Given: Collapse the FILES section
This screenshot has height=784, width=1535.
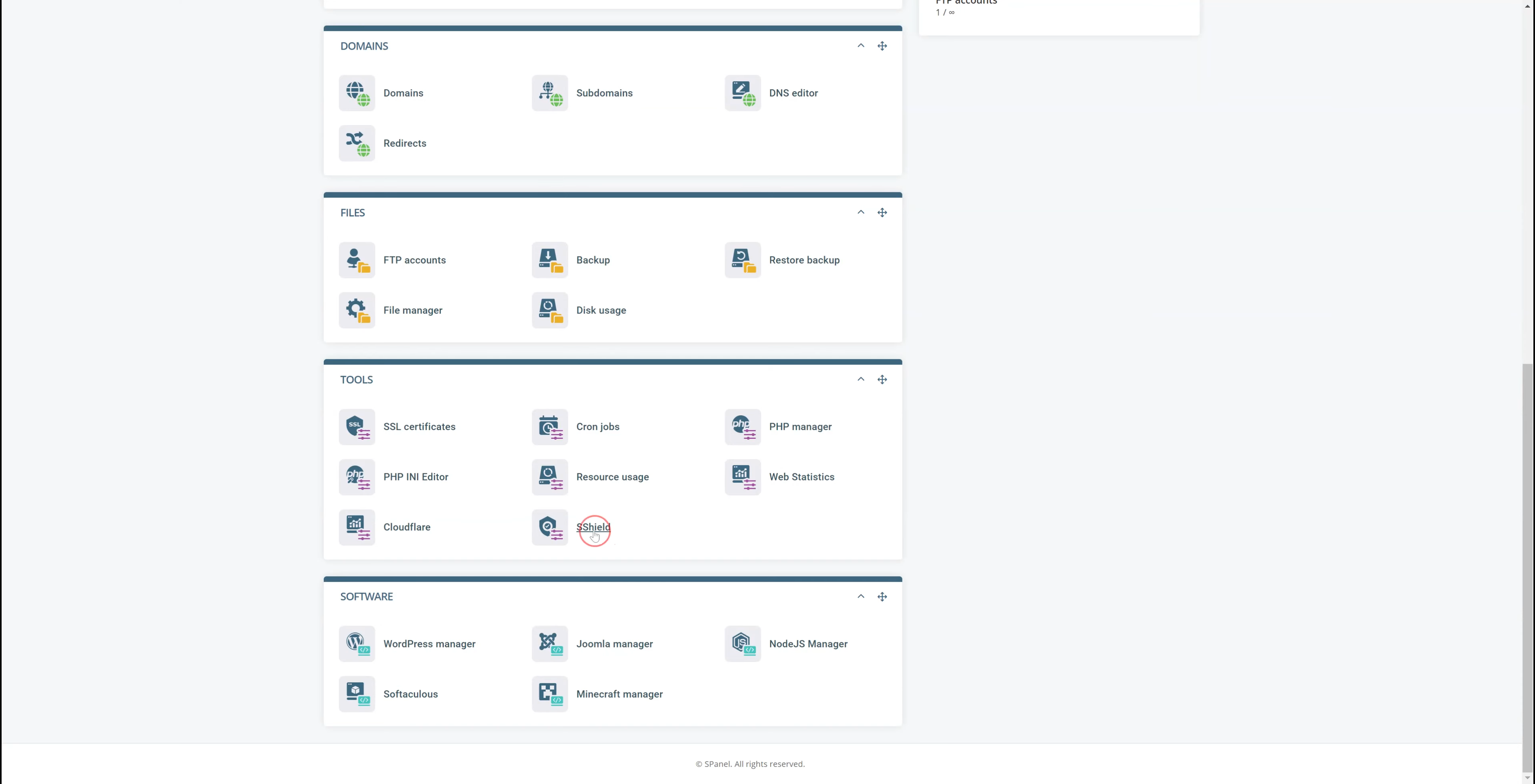Looking at the screenshot, I should point(860,213).
